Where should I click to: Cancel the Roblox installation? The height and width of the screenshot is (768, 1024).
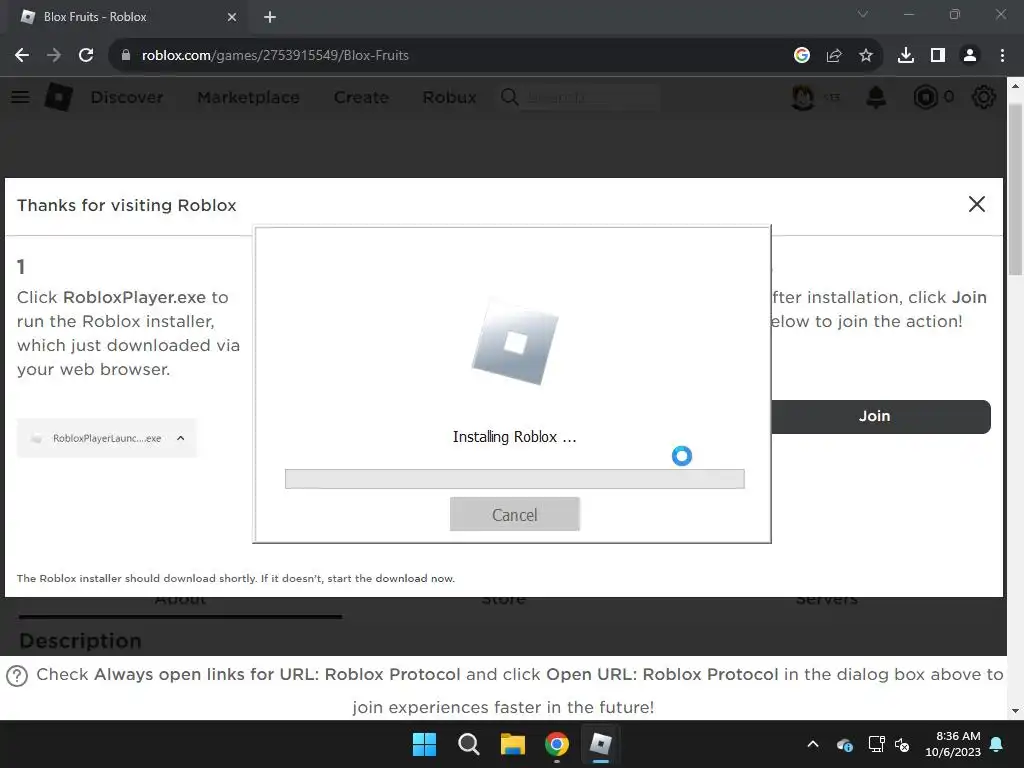click(x=515, y=514)
